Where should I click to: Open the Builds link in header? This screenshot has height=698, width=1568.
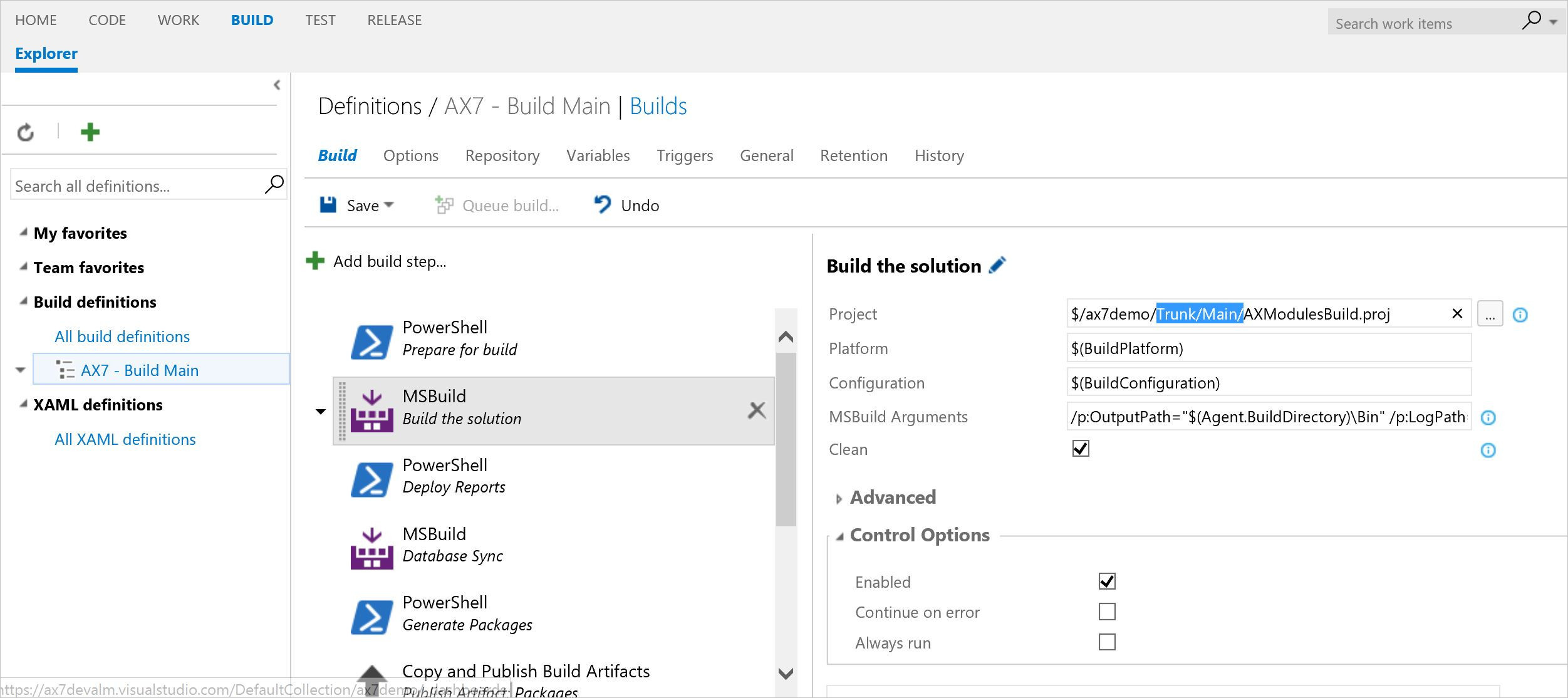658,107
